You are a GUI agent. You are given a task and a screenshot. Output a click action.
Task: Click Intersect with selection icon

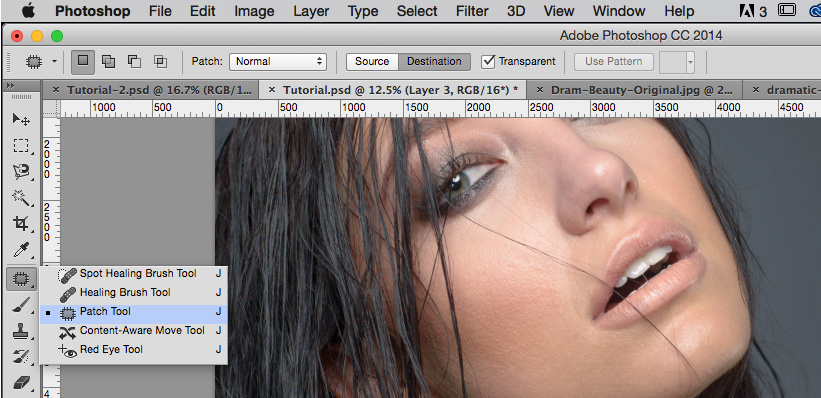(x=160, y=61)
